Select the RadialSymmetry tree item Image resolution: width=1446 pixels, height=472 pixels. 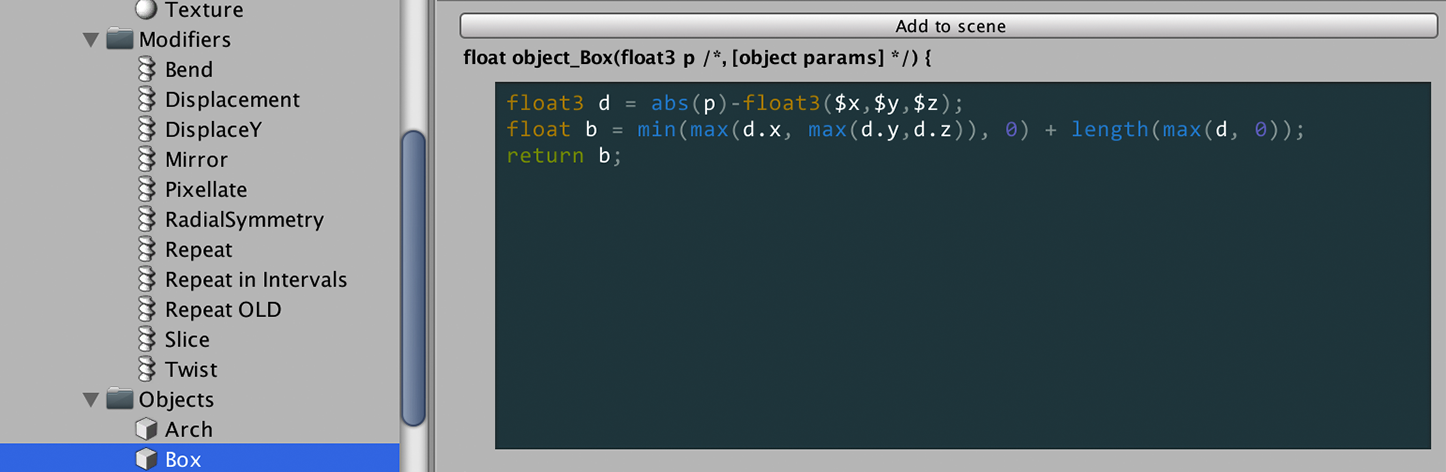pos(244,220)
